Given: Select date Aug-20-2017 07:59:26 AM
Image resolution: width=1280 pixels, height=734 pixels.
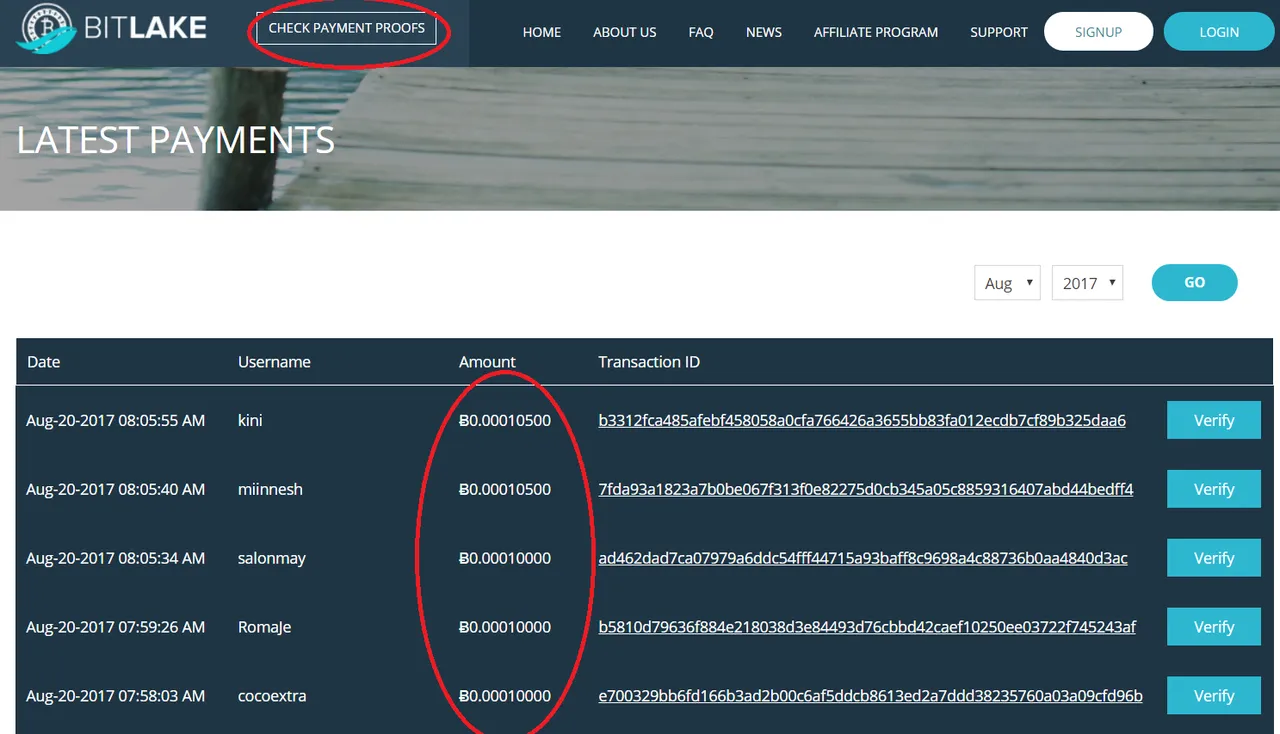Looking at the screenshot, I should tap(116, 627).
